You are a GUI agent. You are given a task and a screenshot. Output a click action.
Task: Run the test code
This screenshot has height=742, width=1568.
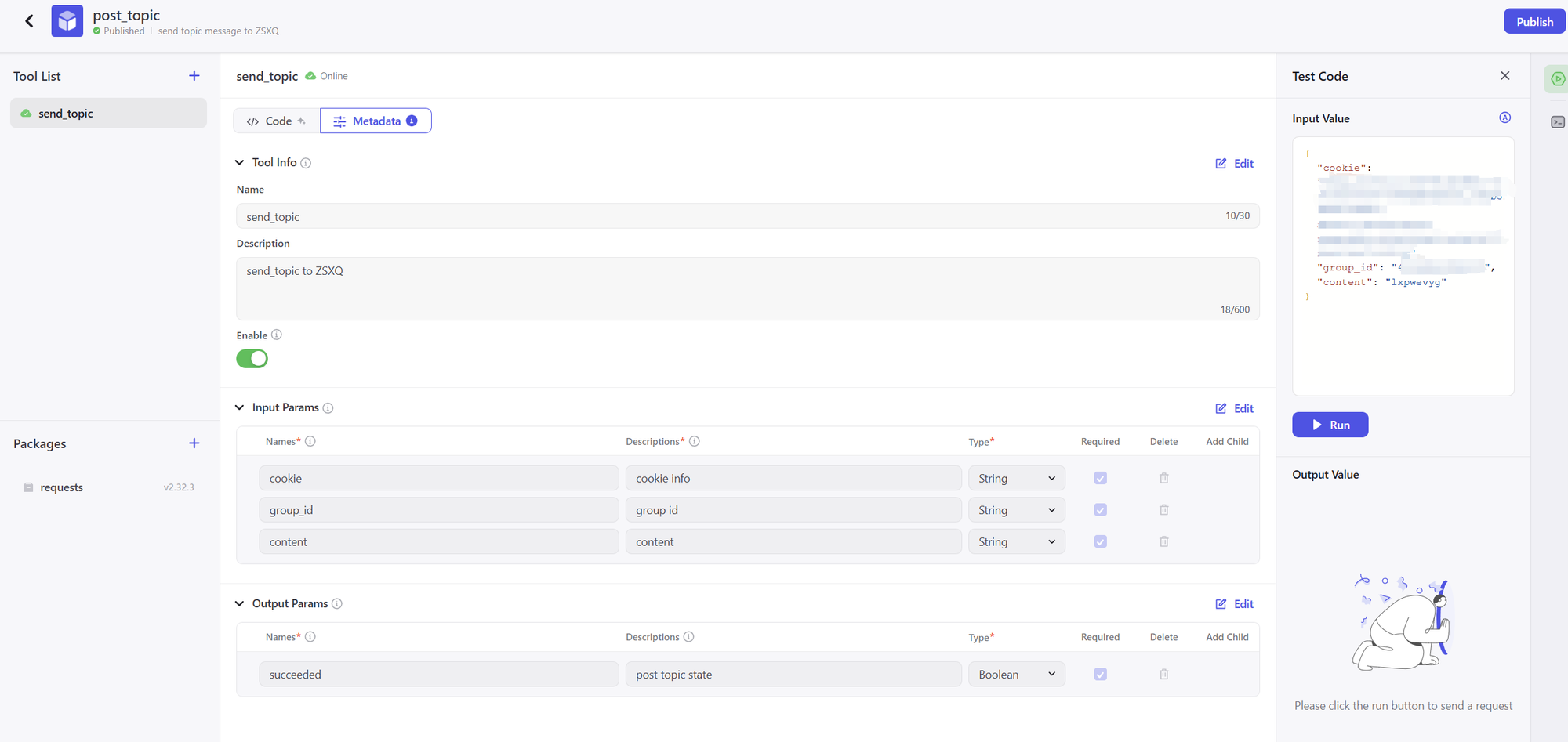pos(1330,425)
